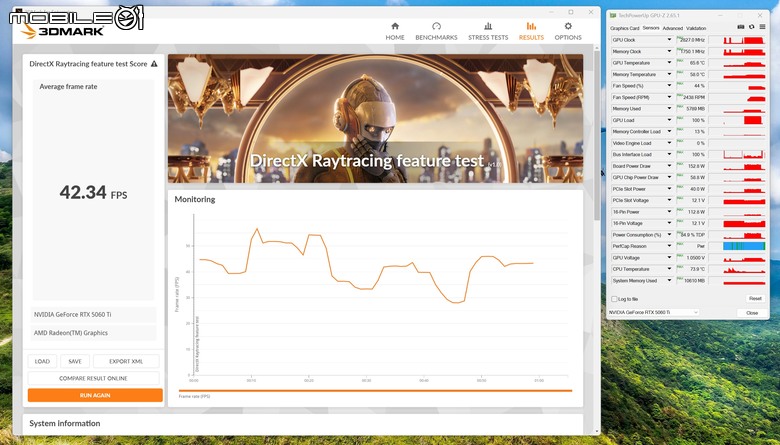Click the 3DMark vertical scrollbar
This screenshot has width=780, height=445.
[x=597, y=134]
